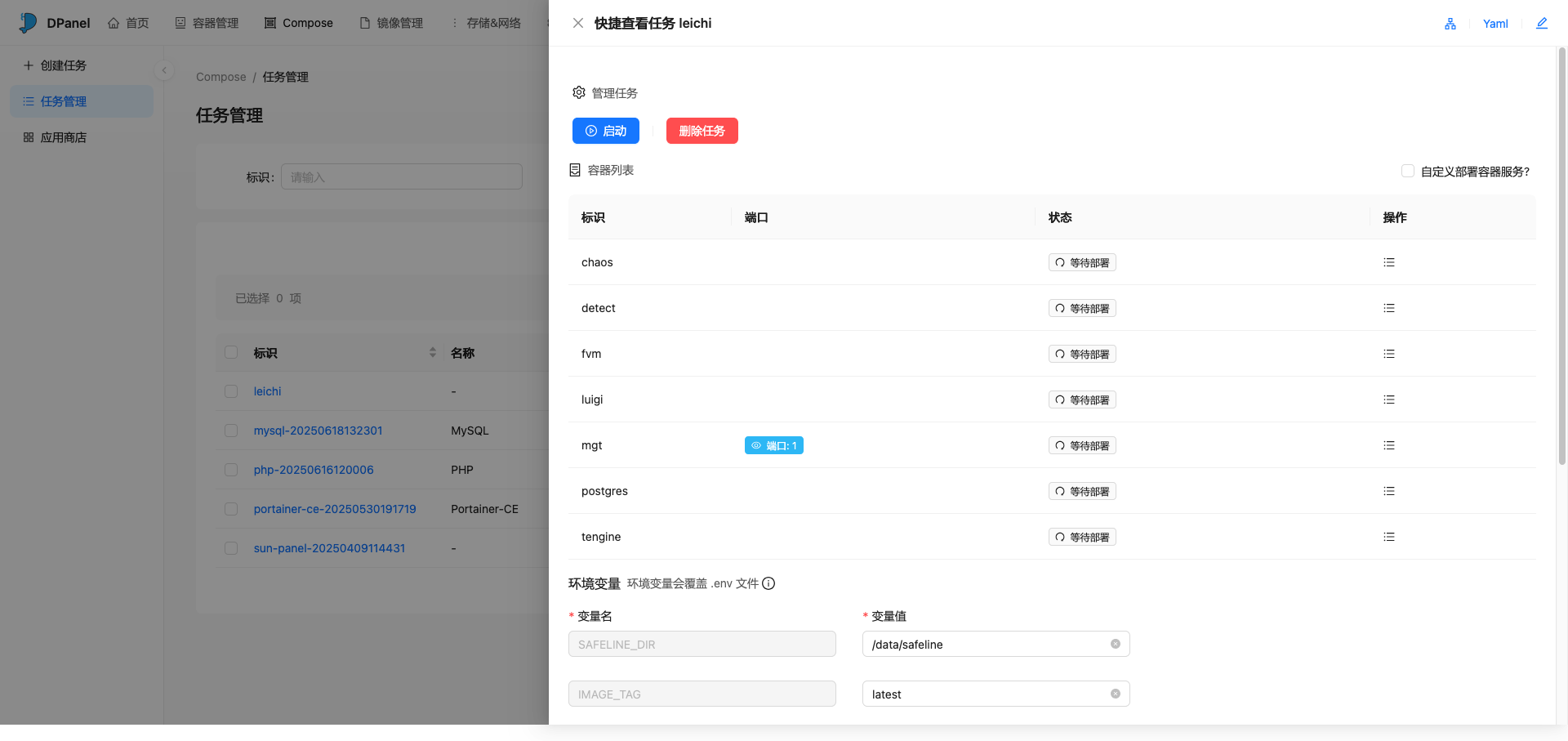Screen dimensions: 1568x741
Task: Close the 快捷查看任务 leichi drawer
Action: click(x=578, y=23)
